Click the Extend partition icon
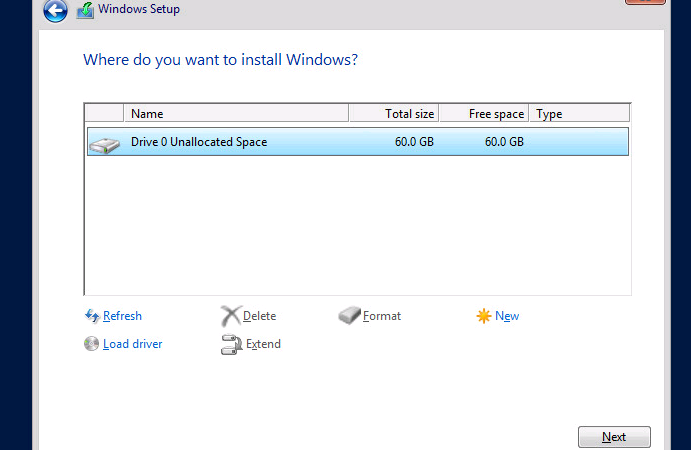Image resolution: width=691 pixels, height=450 pixels. tap(231, 345)
